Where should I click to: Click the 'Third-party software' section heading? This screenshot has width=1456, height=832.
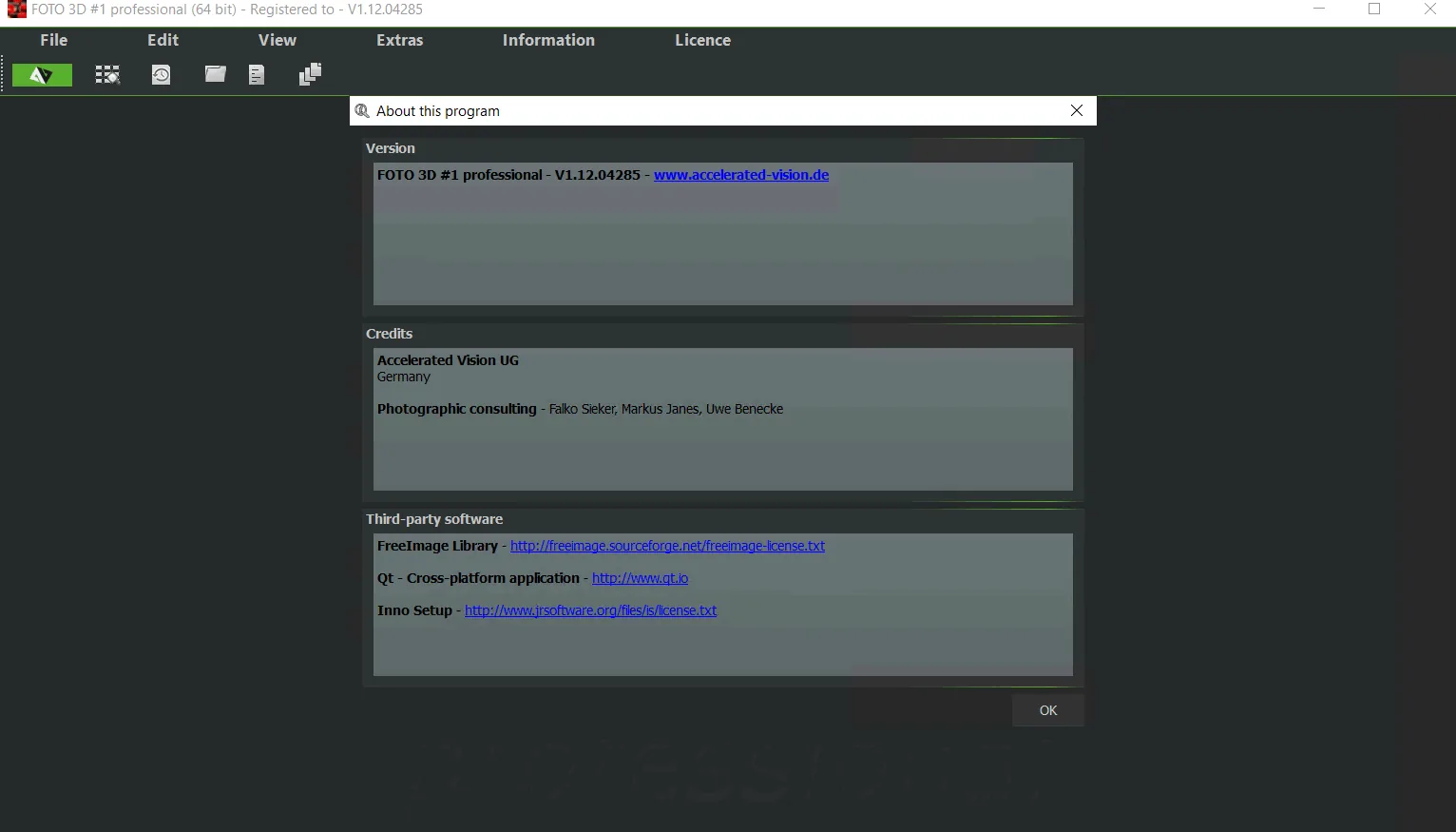[434, 519]
